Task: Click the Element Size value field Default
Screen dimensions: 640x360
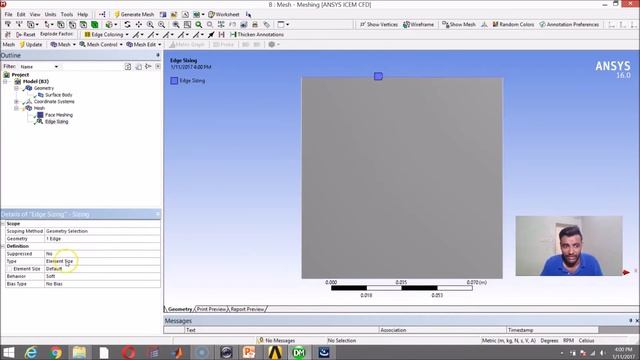Action: [x=102, y=269]
